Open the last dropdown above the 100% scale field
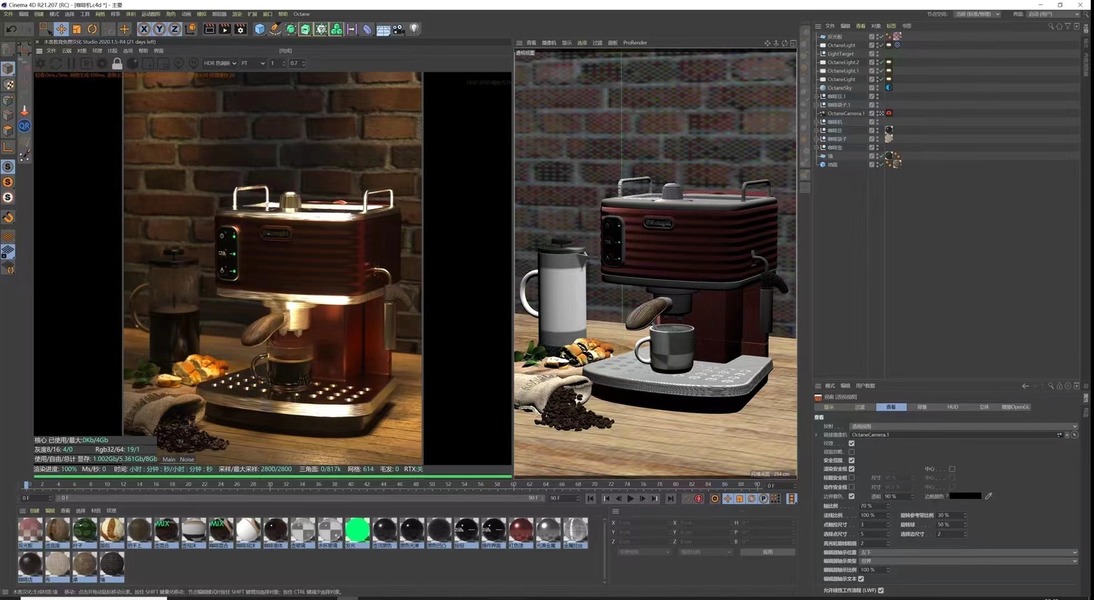1094x600 pixels. 969,560
